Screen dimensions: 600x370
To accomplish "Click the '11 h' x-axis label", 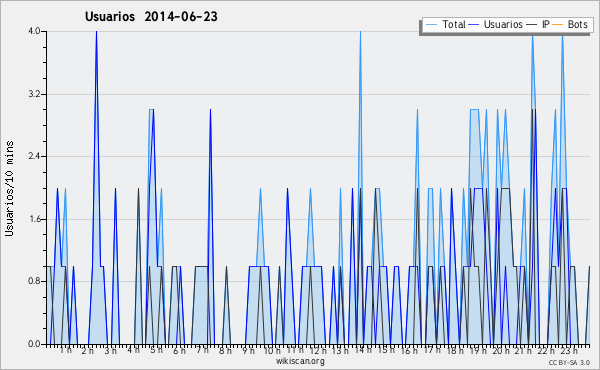I will pos(295,350).
